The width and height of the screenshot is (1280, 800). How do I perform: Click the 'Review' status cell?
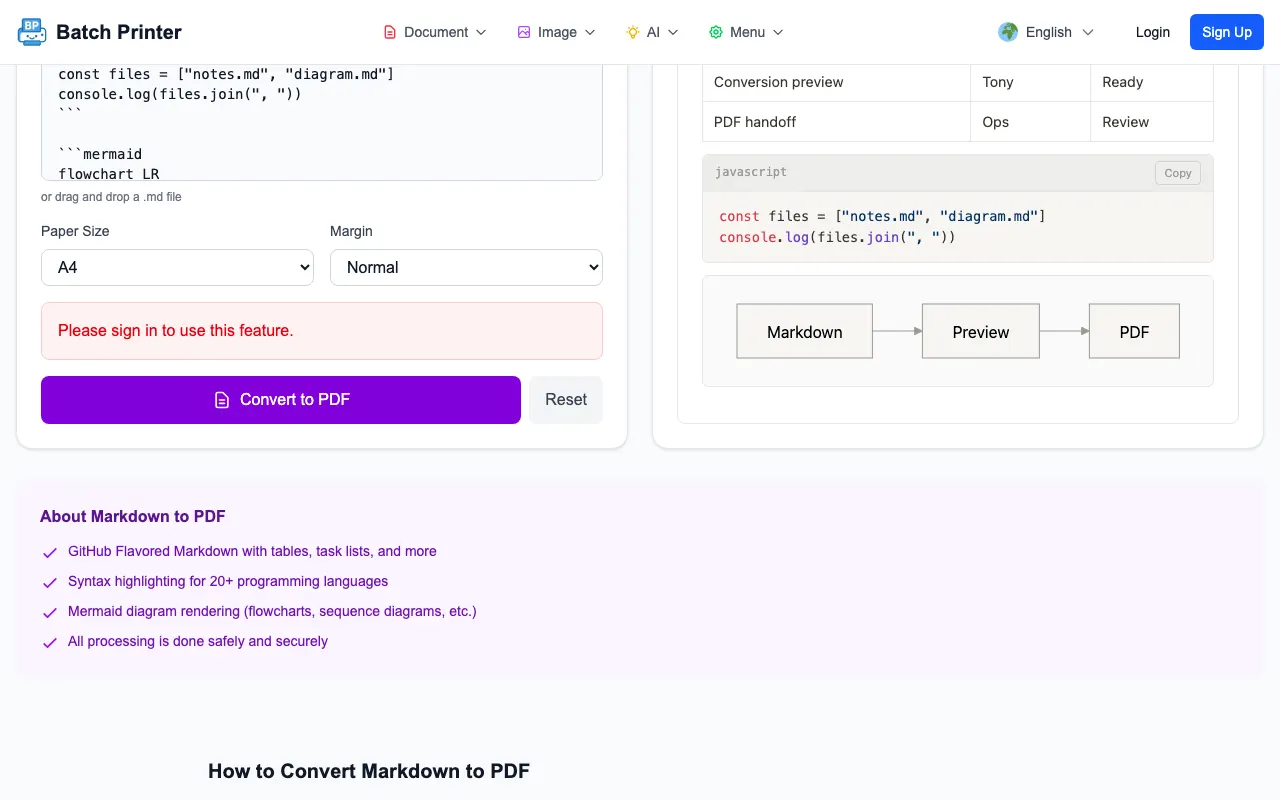1152,122
